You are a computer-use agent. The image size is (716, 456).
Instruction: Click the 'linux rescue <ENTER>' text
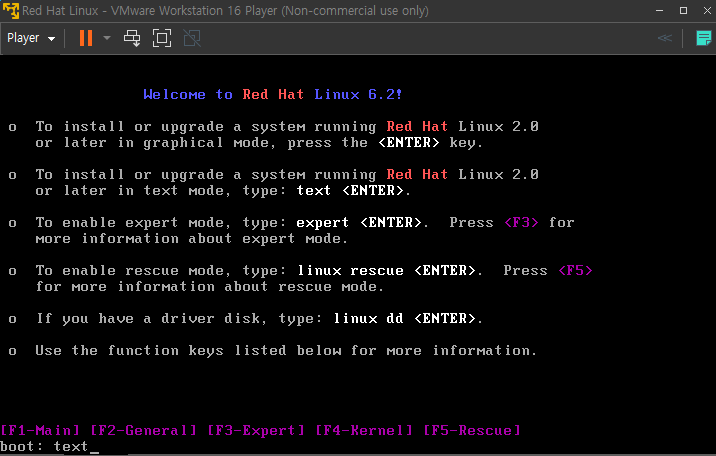pyautogui.click(x=387, y=271)
